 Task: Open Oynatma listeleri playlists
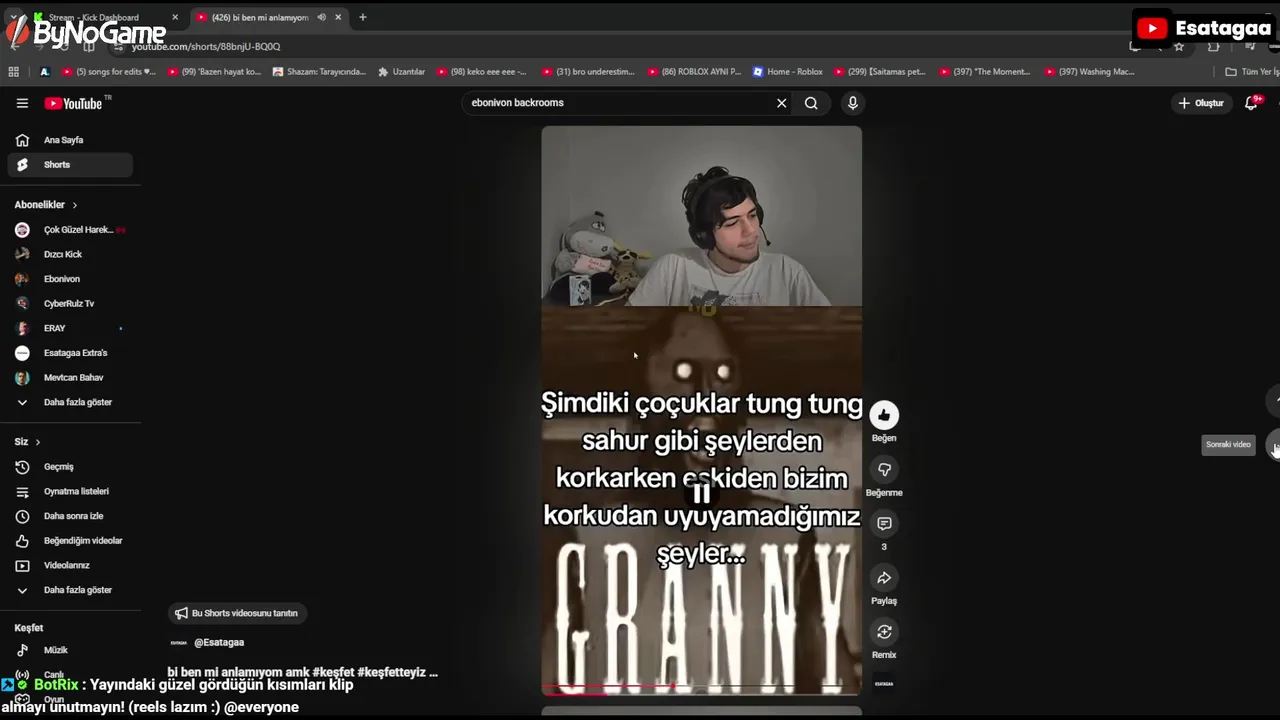tap(70, 492)
